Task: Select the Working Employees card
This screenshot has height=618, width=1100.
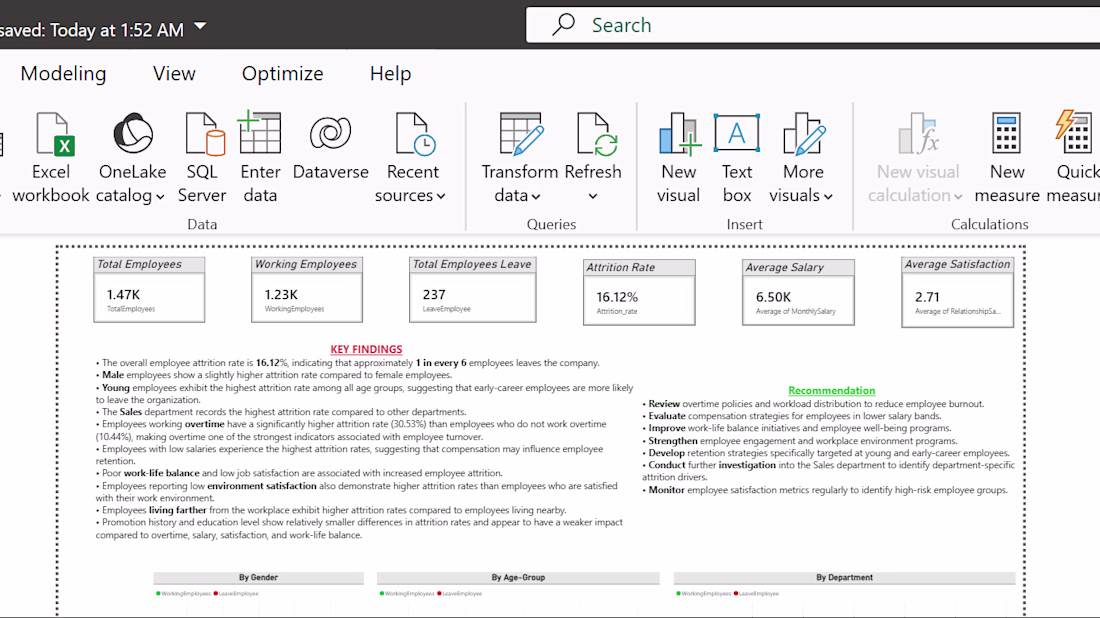Action: point(307,290)
